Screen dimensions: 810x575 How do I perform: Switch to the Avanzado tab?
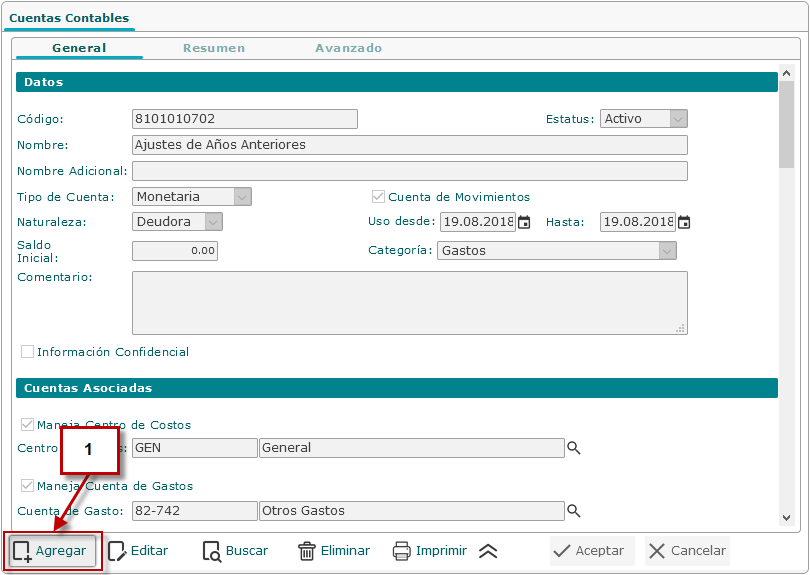(349, 48)
